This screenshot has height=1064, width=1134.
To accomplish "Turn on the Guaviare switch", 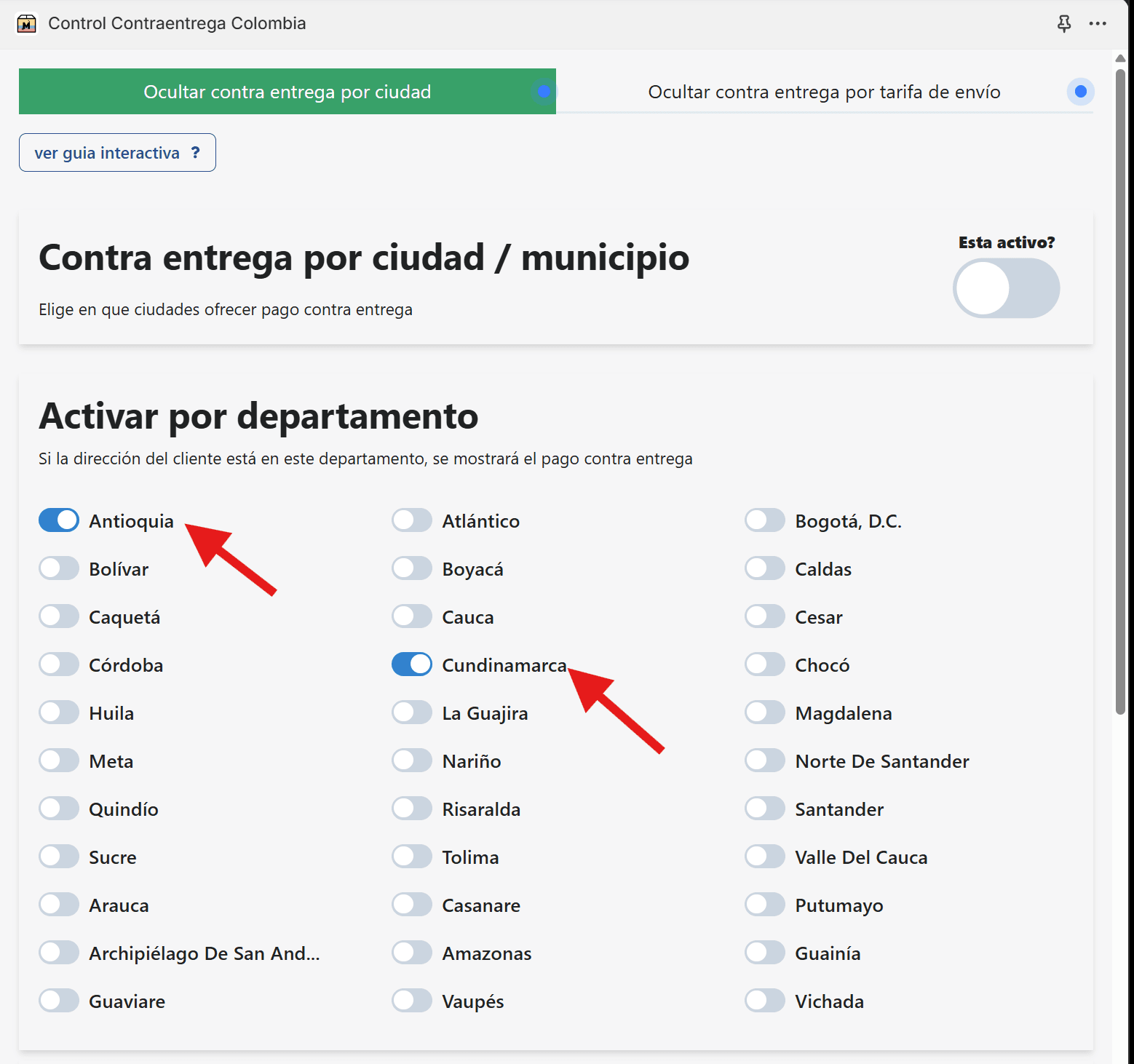I will click(59, 1001).
